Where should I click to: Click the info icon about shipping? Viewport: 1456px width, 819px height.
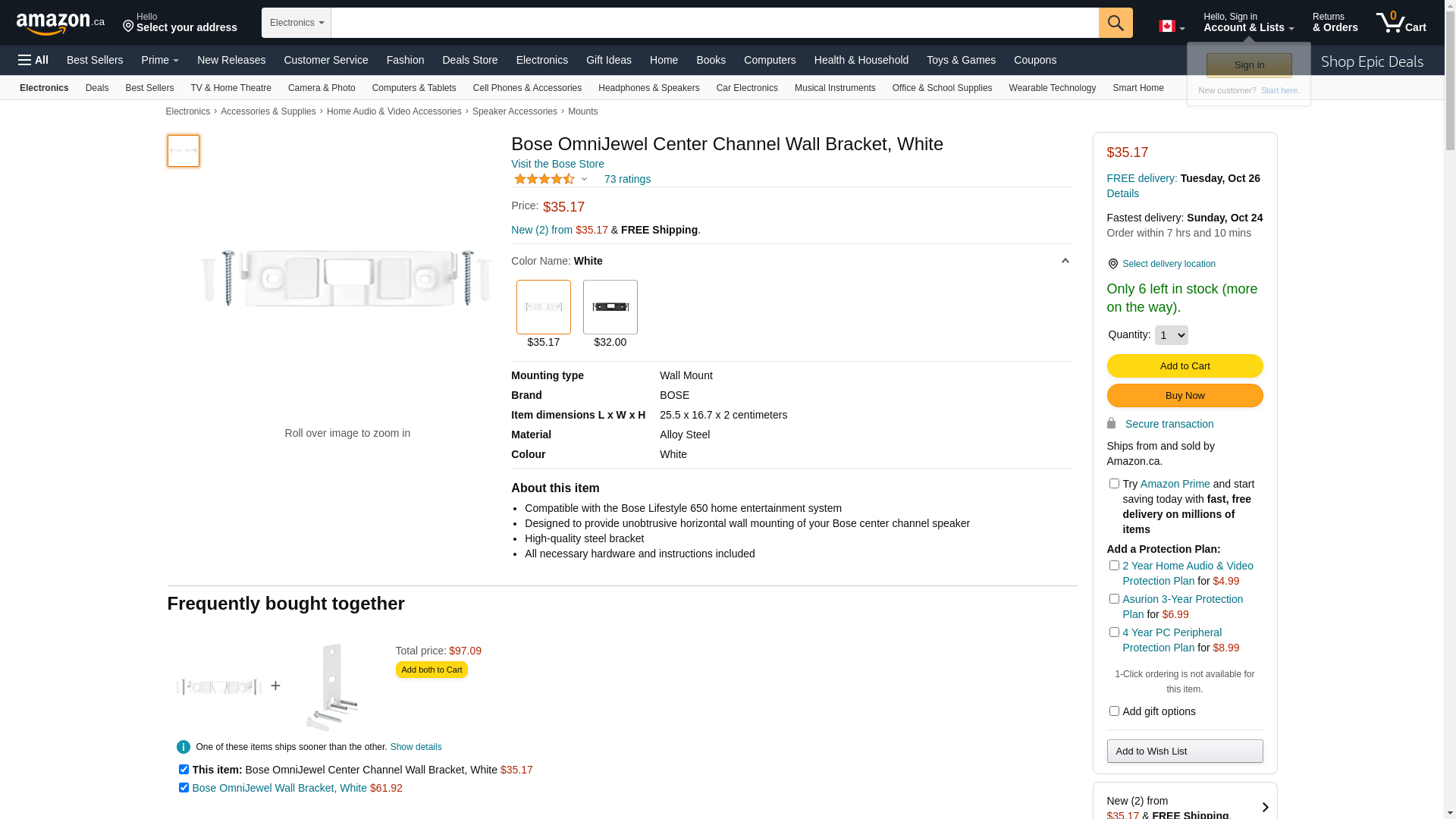184,747
